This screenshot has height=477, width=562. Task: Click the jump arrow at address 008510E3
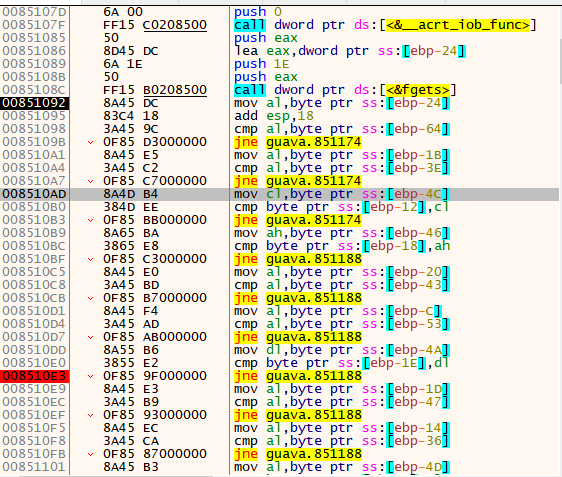pos(91,377)
